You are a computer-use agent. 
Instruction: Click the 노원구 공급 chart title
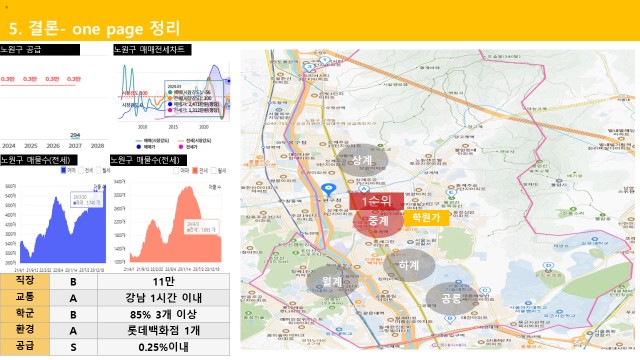point(40,50)
